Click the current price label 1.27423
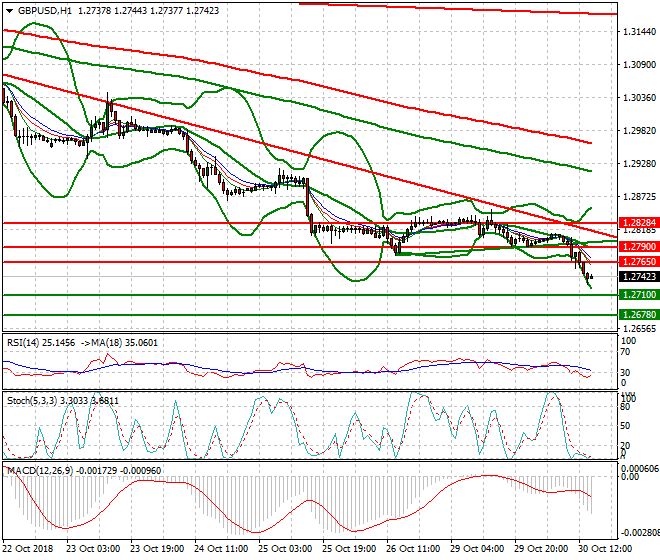Viewport: 660px width, 560px height. pyautogui.click(x=639, y=277)
